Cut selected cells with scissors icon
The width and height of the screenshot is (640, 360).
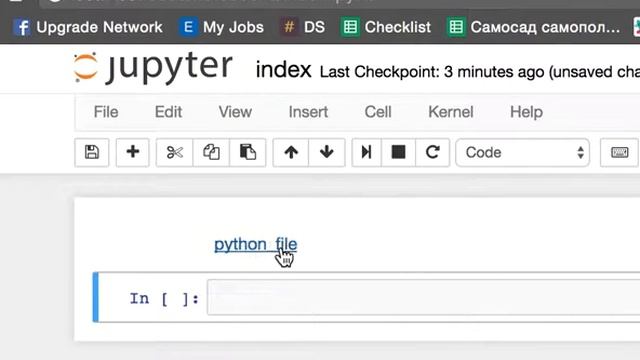[x=174, y=152]
